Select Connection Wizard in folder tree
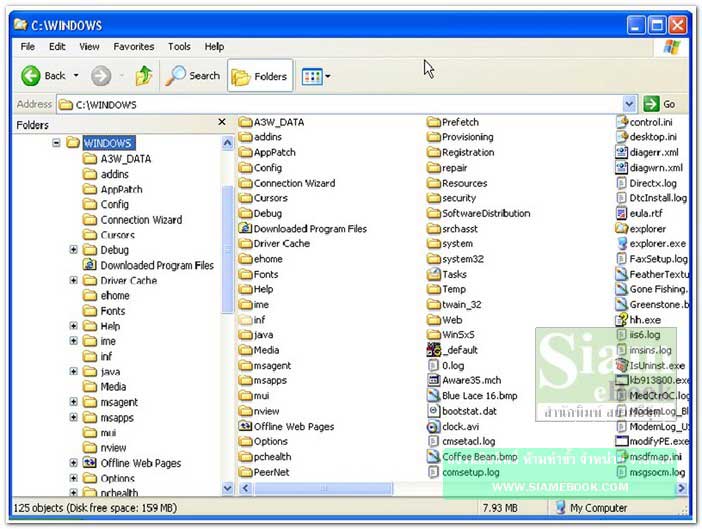This screenshot has width=702, height=529. pos(141,220)
